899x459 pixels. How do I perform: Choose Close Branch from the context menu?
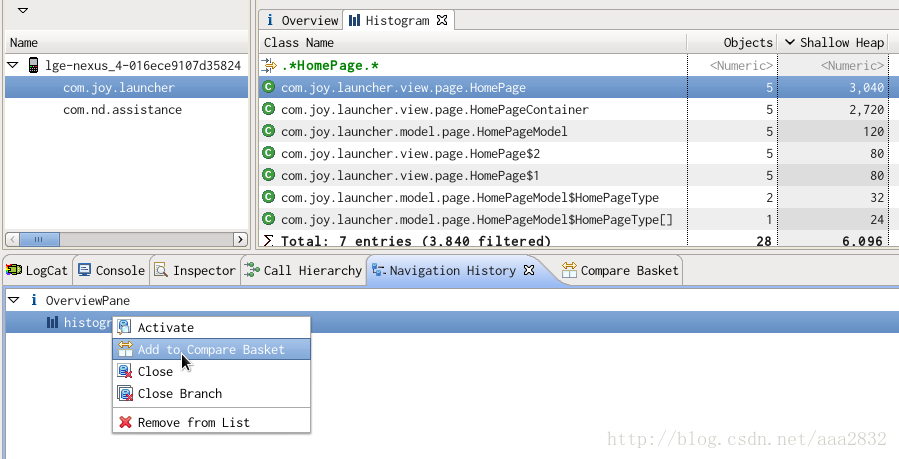click(212, 393)
